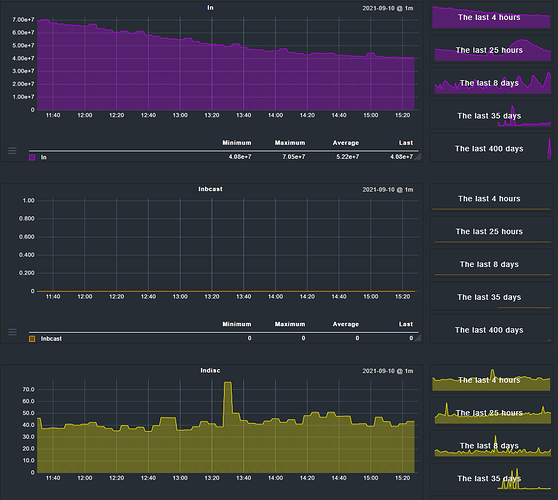
Task: Select Indisc last 35 days thumbnail
Action: tap(491, 478)
